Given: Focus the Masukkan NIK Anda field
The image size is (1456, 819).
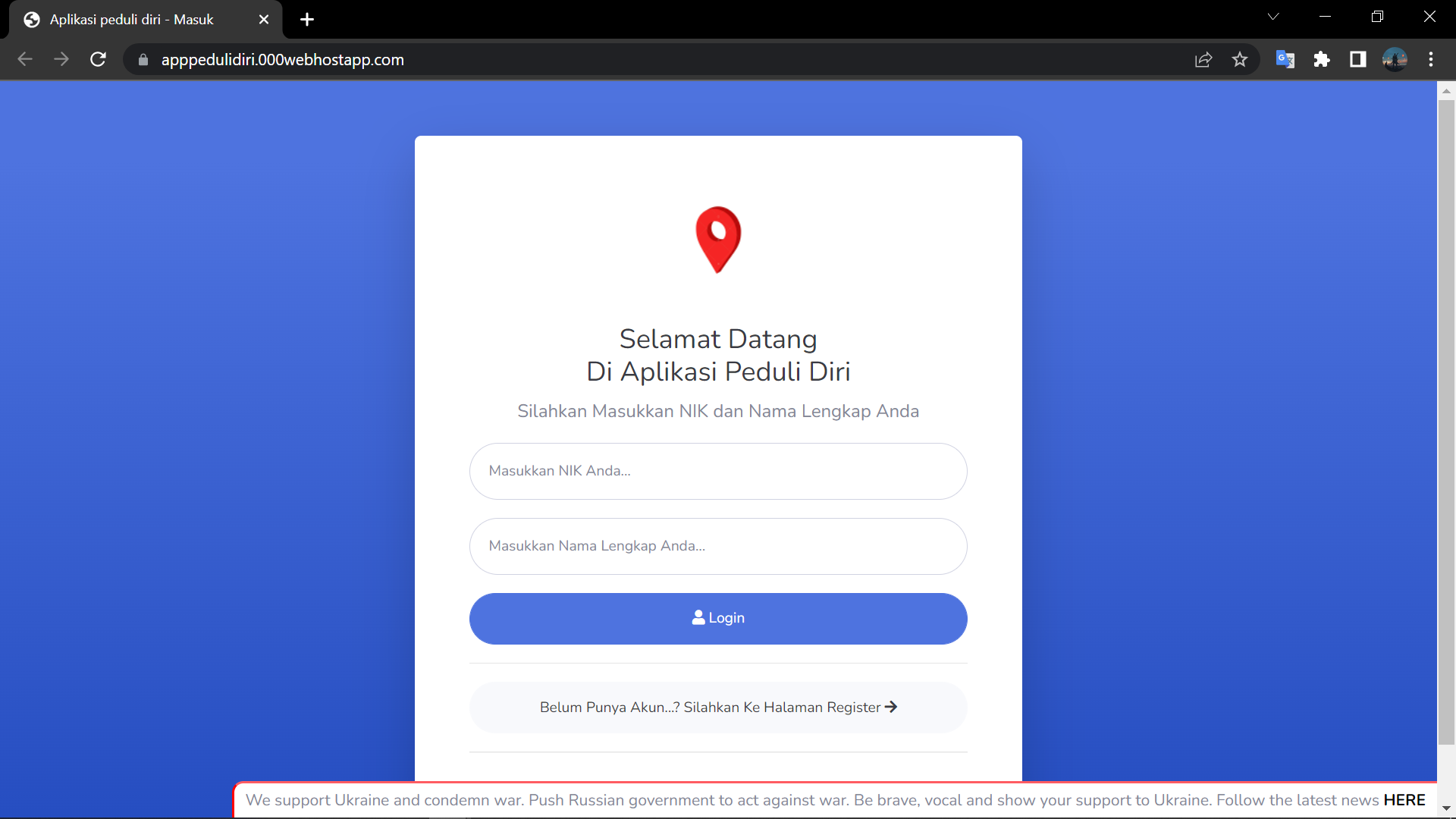Looking at the screenshot, I should tap(717, 471).
